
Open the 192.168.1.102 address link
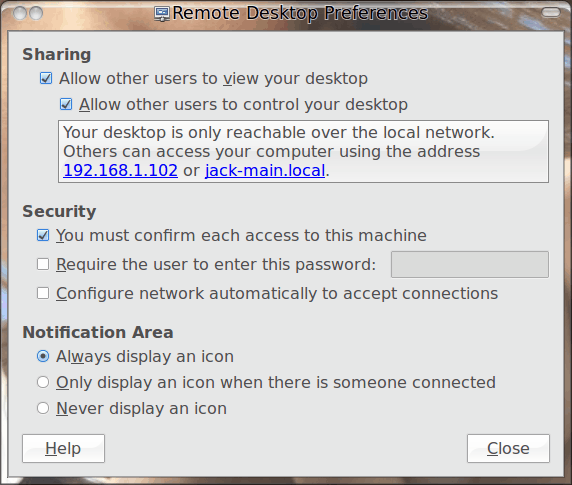coord(120,170)
